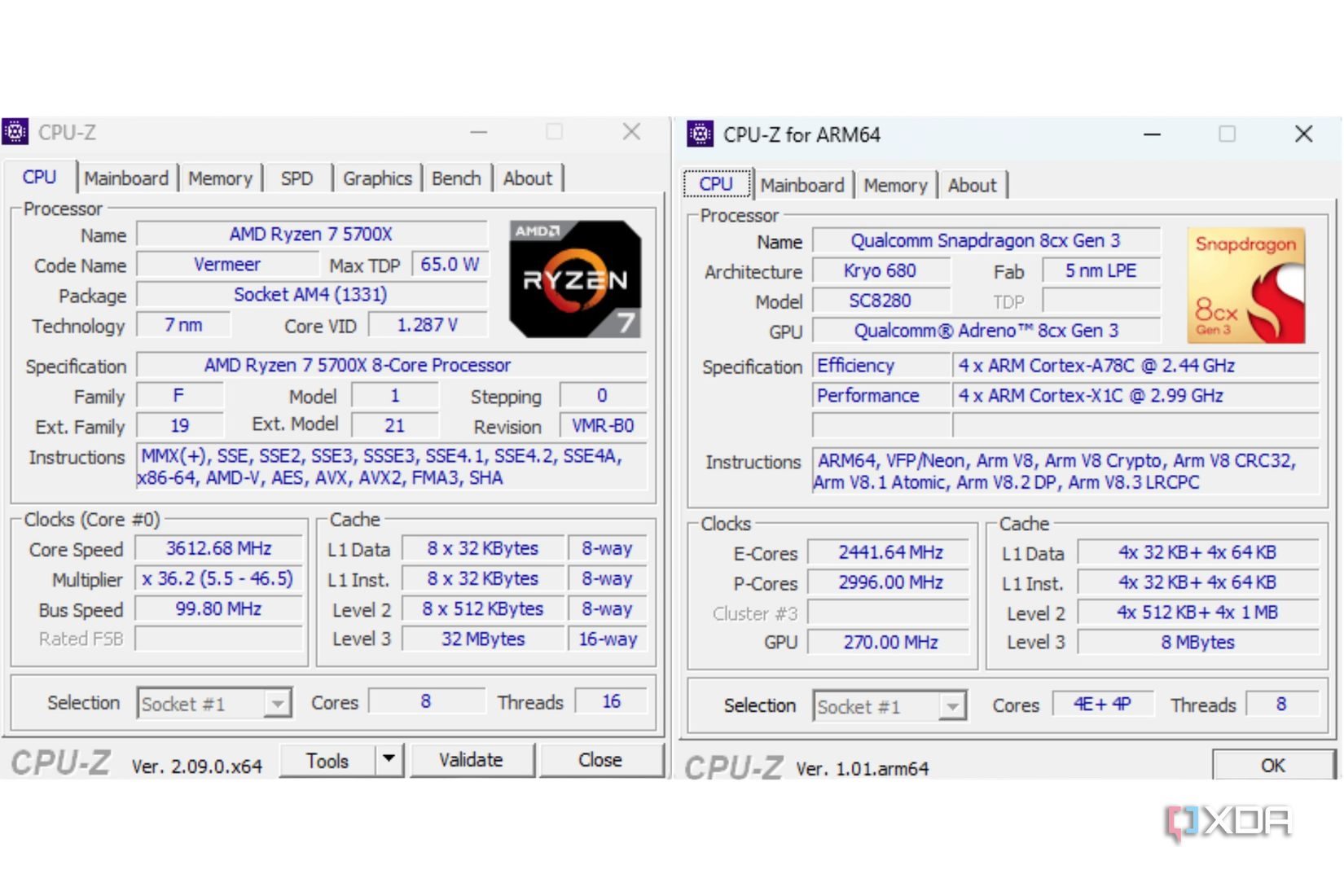1344x896 pixels.
Task: Click the AMD Ryzen 7 logo image
Action: 574,279
